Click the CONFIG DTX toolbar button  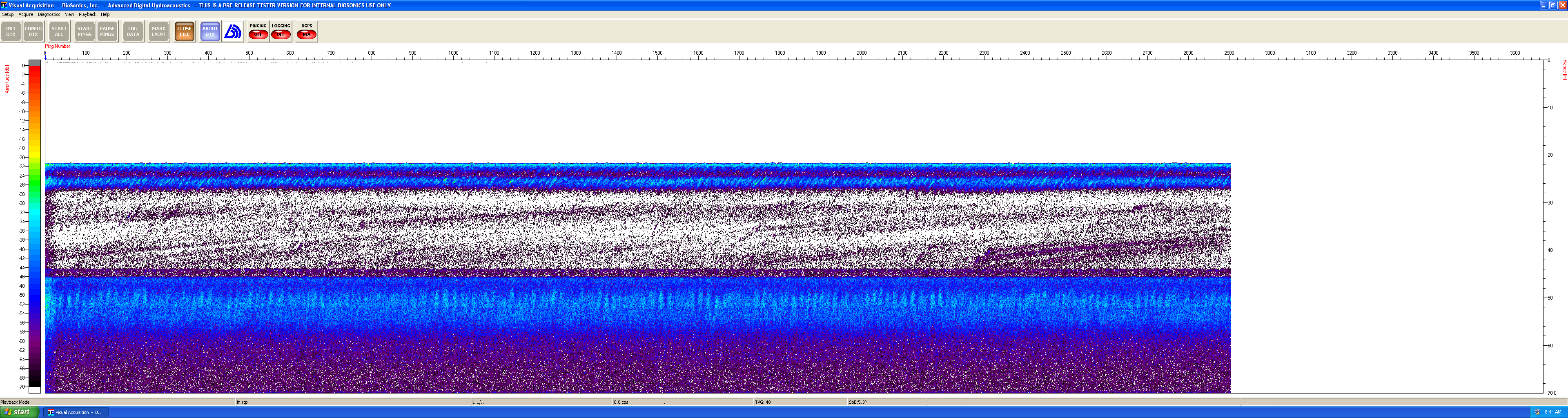(x=33, y=32)
